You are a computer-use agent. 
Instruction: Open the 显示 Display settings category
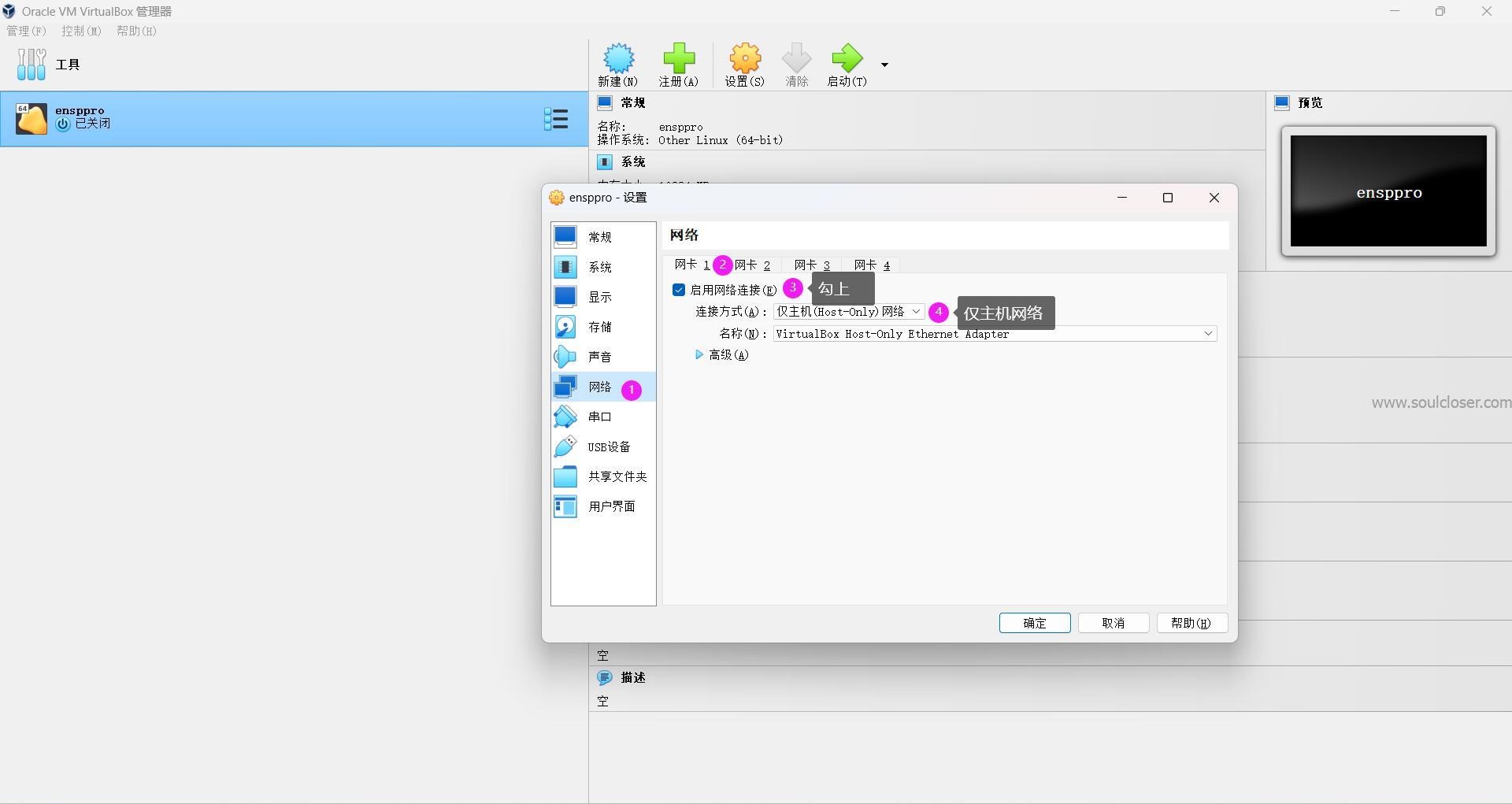click(x=603, y=297)
